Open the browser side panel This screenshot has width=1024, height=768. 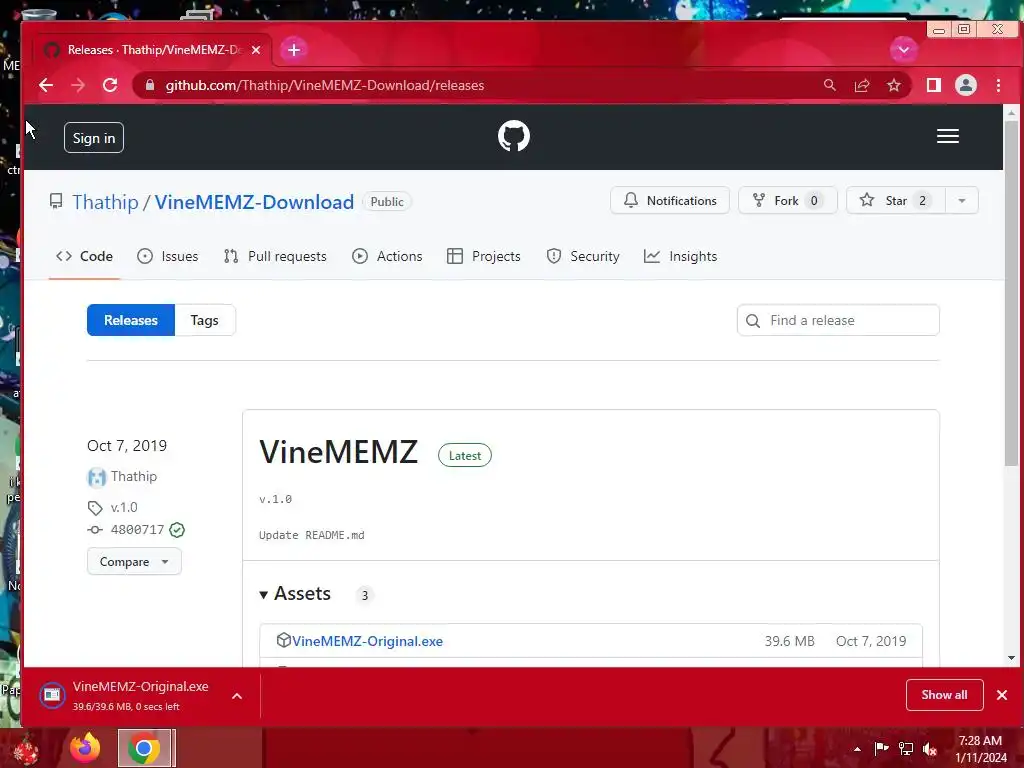[x=934, y=85]
